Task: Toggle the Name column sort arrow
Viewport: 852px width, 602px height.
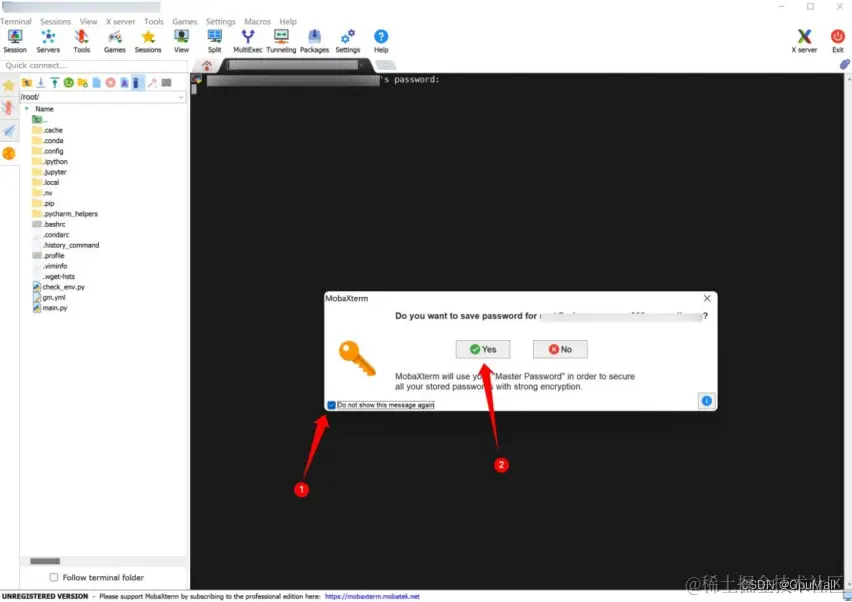Action: click(27, 109)
